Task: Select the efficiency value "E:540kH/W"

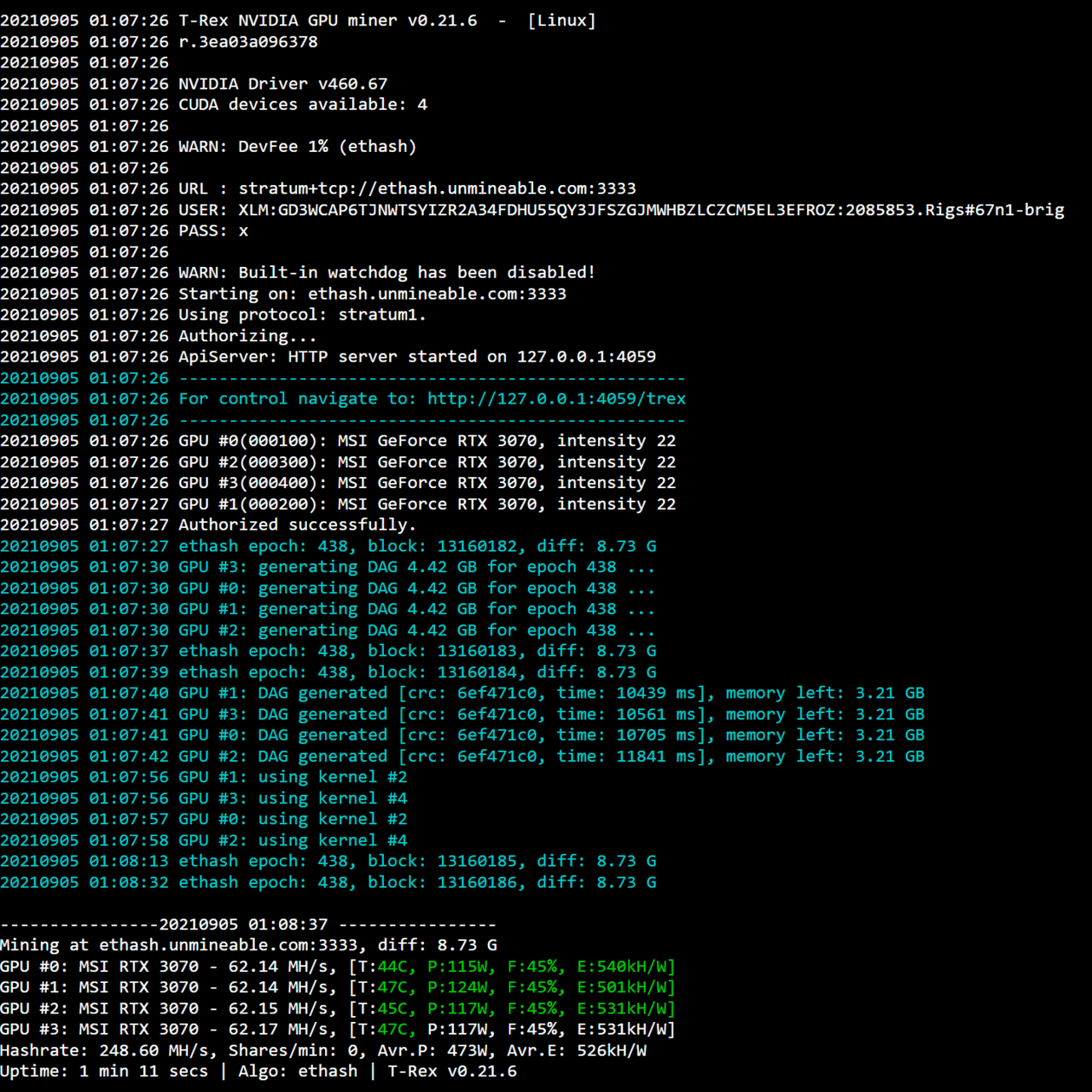Action: [x=621, y=967]
